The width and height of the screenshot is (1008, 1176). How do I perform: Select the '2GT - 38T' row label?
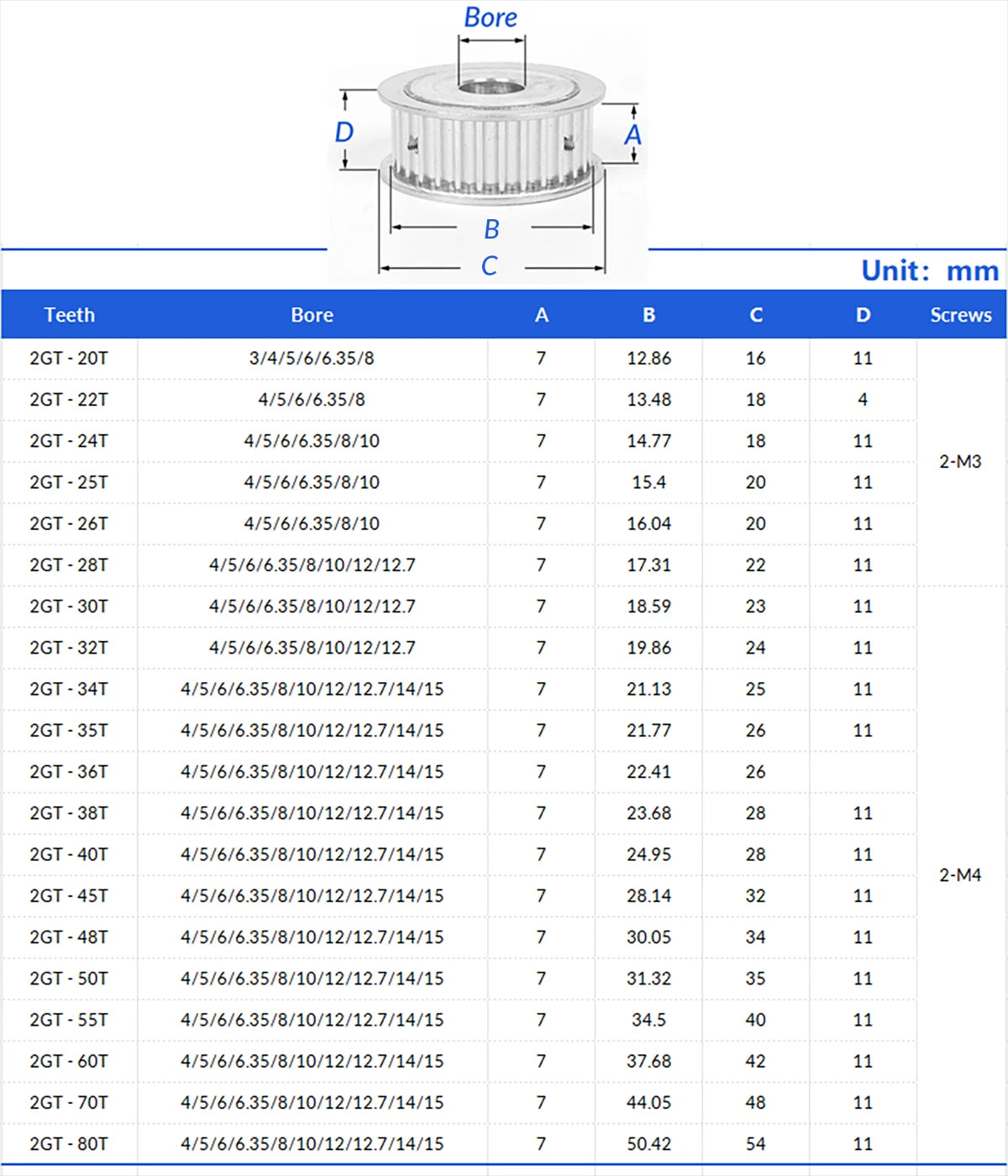(x=69, y=813)
